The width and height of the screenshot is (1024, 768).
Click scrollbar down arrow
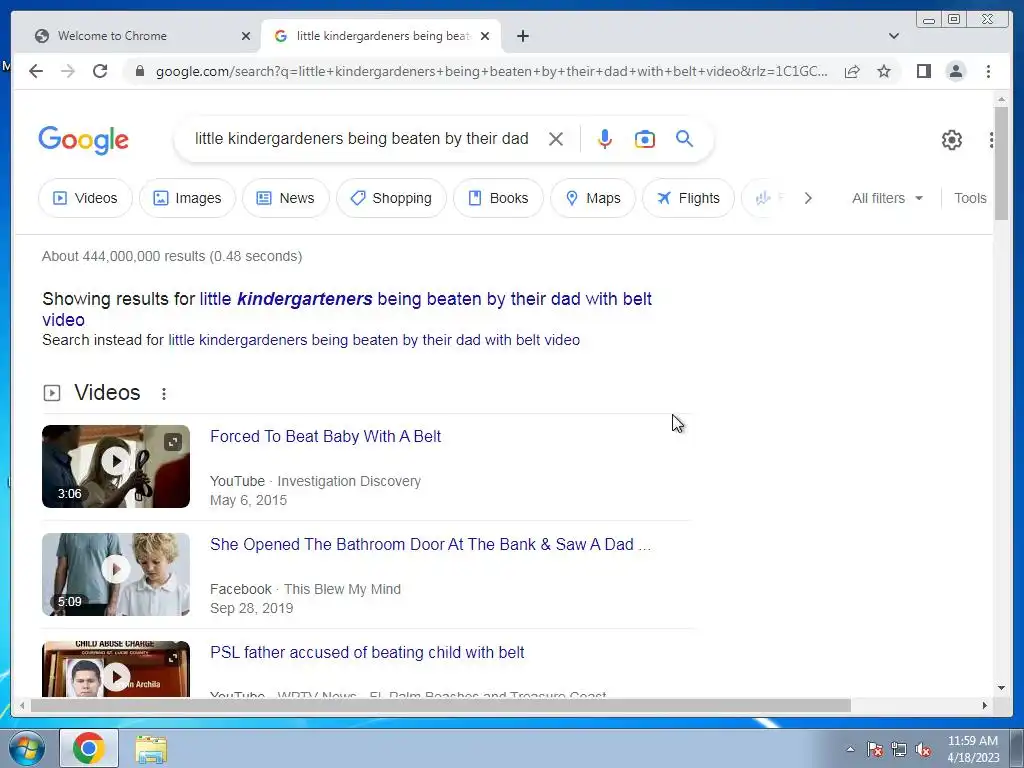pos(1001,688)
